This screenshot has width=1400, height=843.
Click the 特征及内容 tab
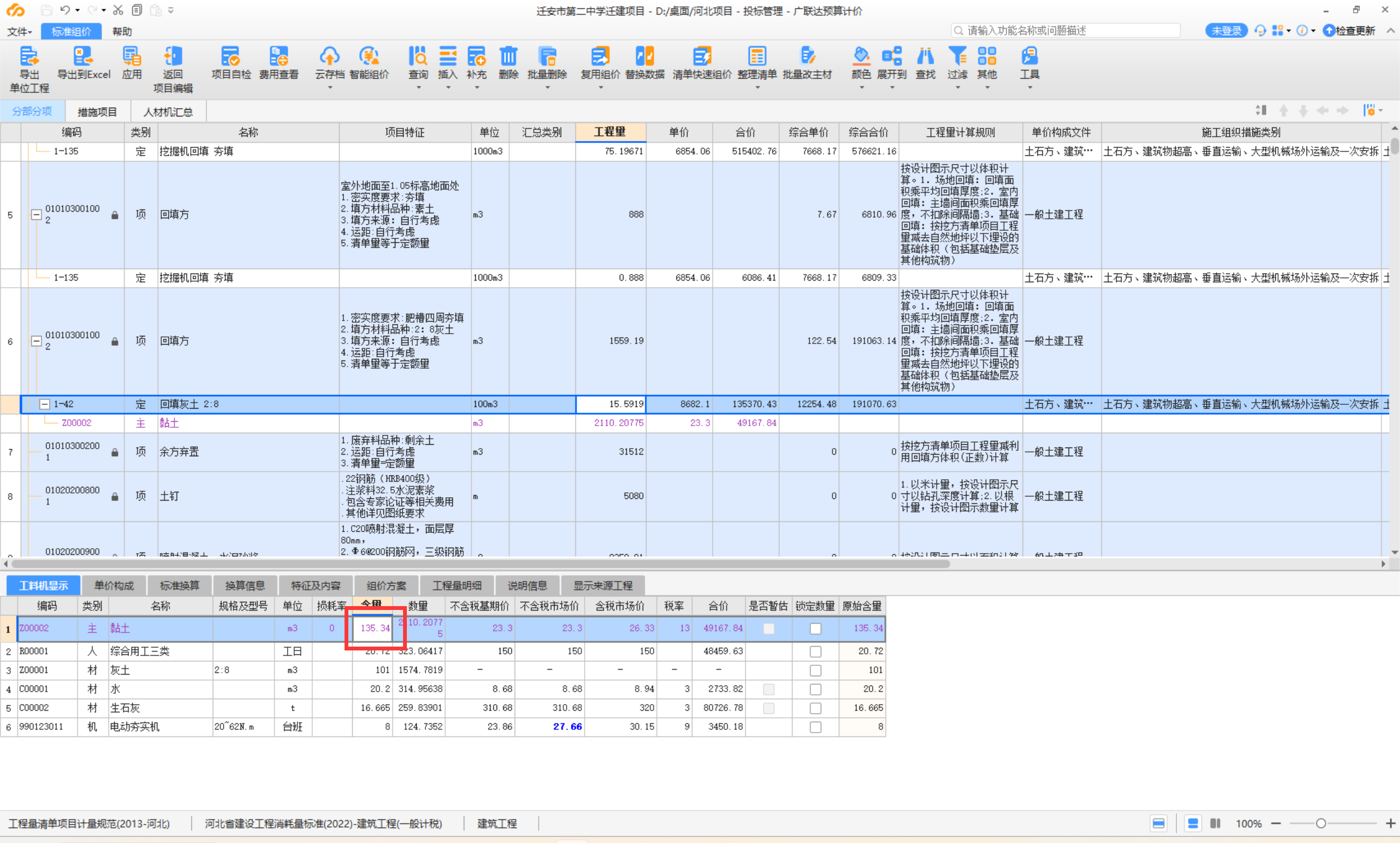coord(316,586)
